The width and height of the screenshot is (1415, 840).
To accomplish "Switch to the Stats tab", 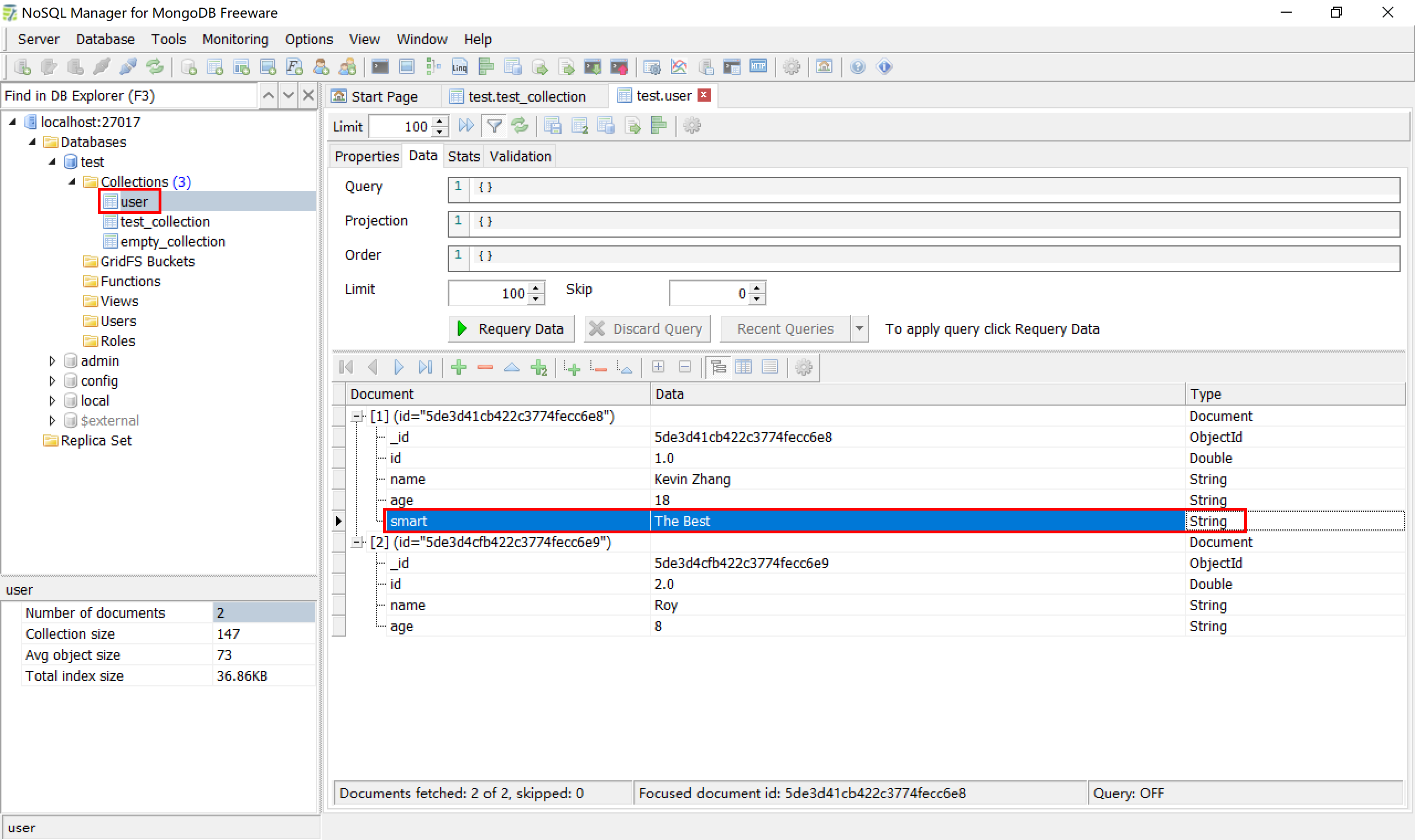I will (x=463, y=156).
